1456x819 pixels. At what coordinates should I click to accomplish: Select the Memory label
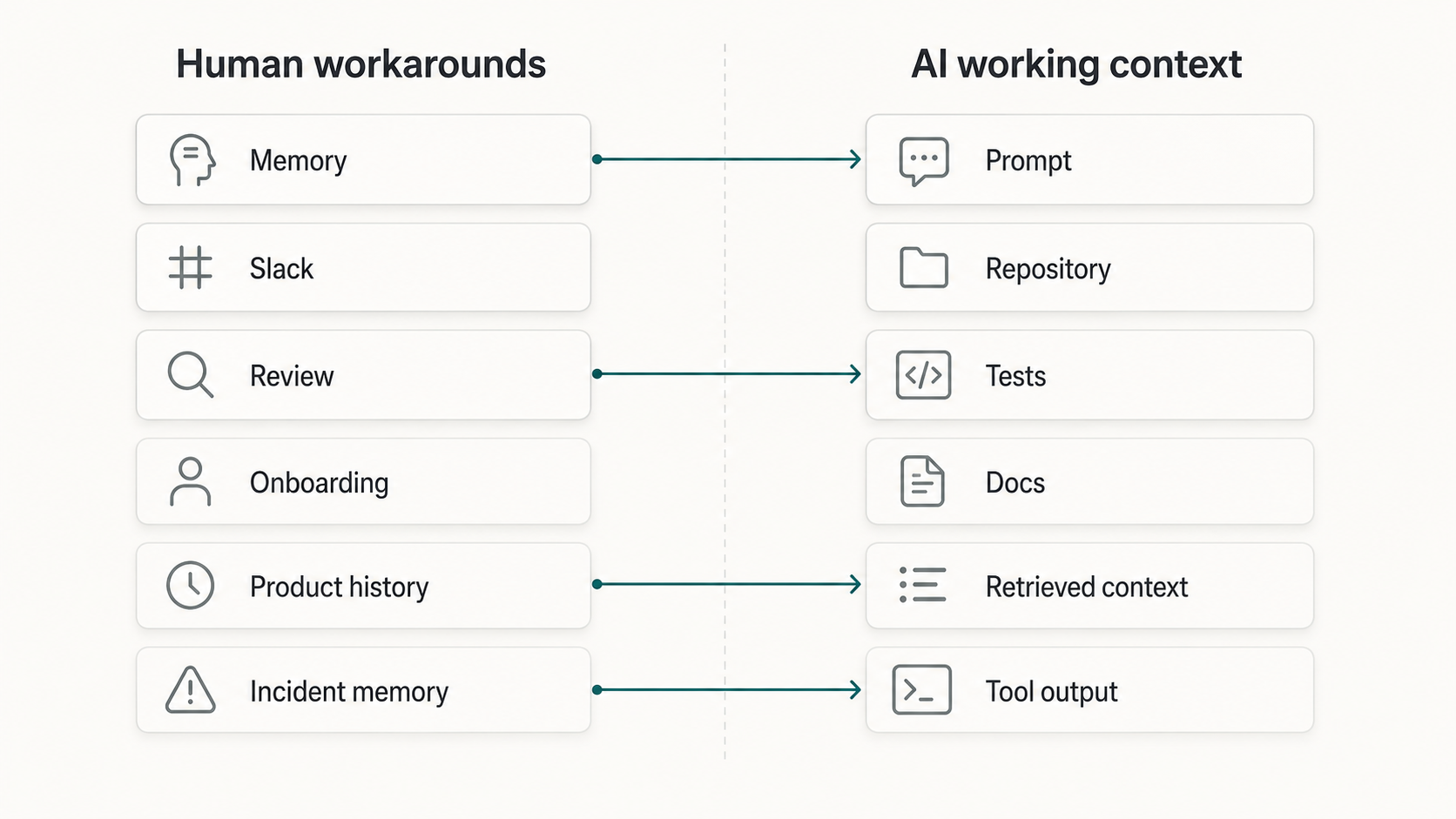point(298,161)
